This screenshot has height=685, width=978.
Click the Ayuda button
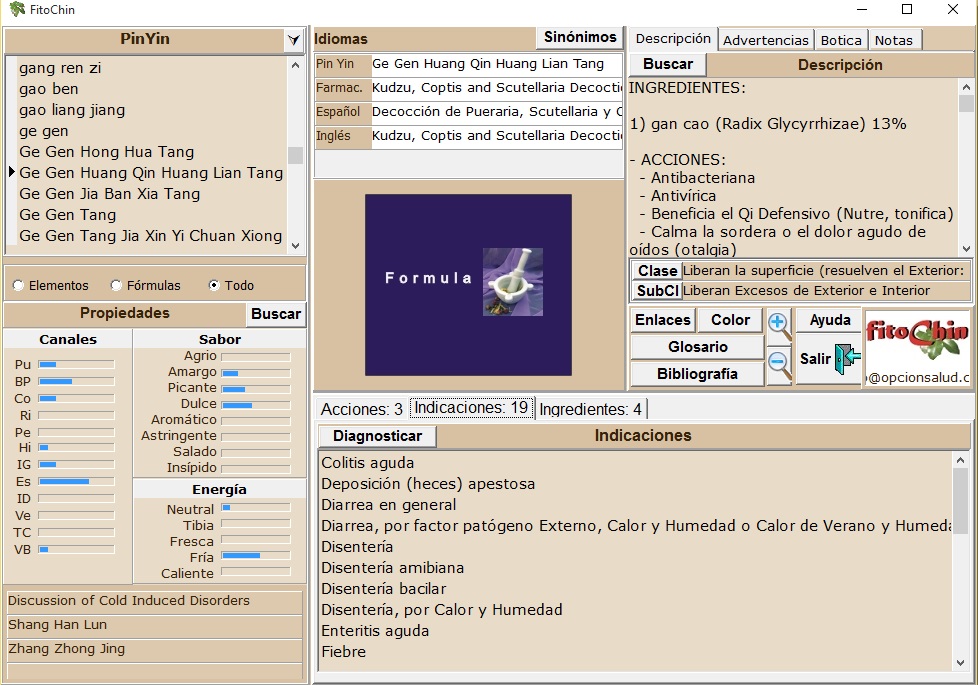pyautogui.click(x=830, y=320)
